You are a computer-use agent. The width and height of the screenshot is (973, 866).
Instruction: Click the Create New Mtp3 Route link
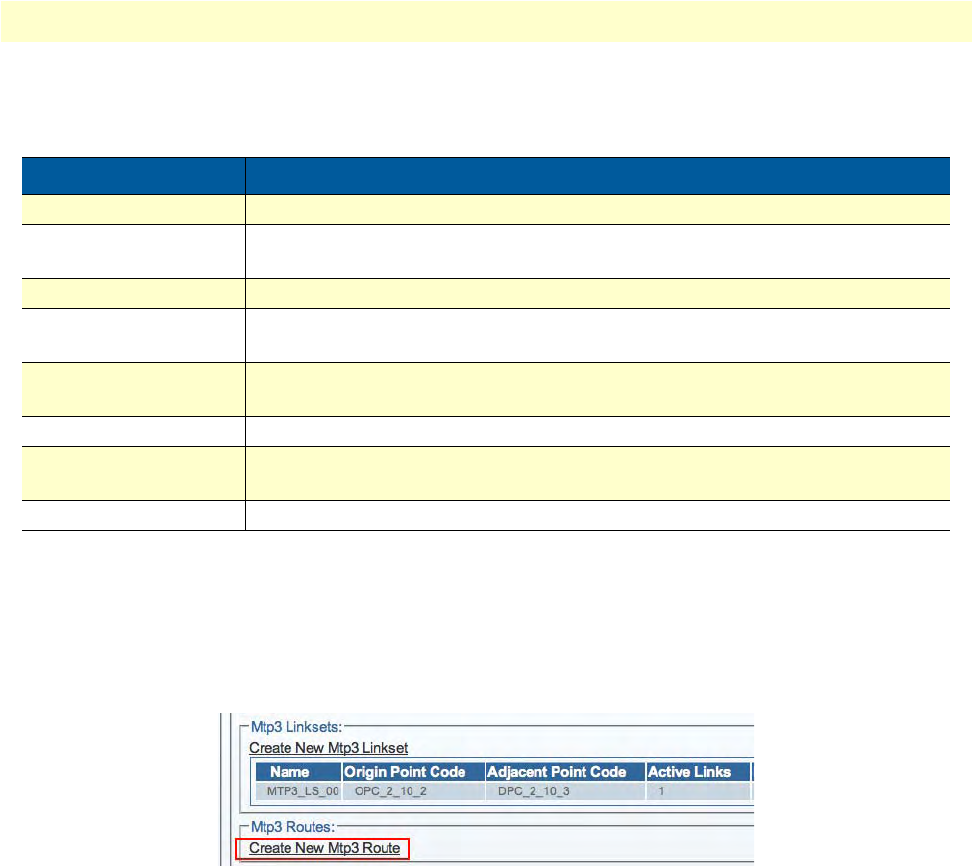pos(324,848)
